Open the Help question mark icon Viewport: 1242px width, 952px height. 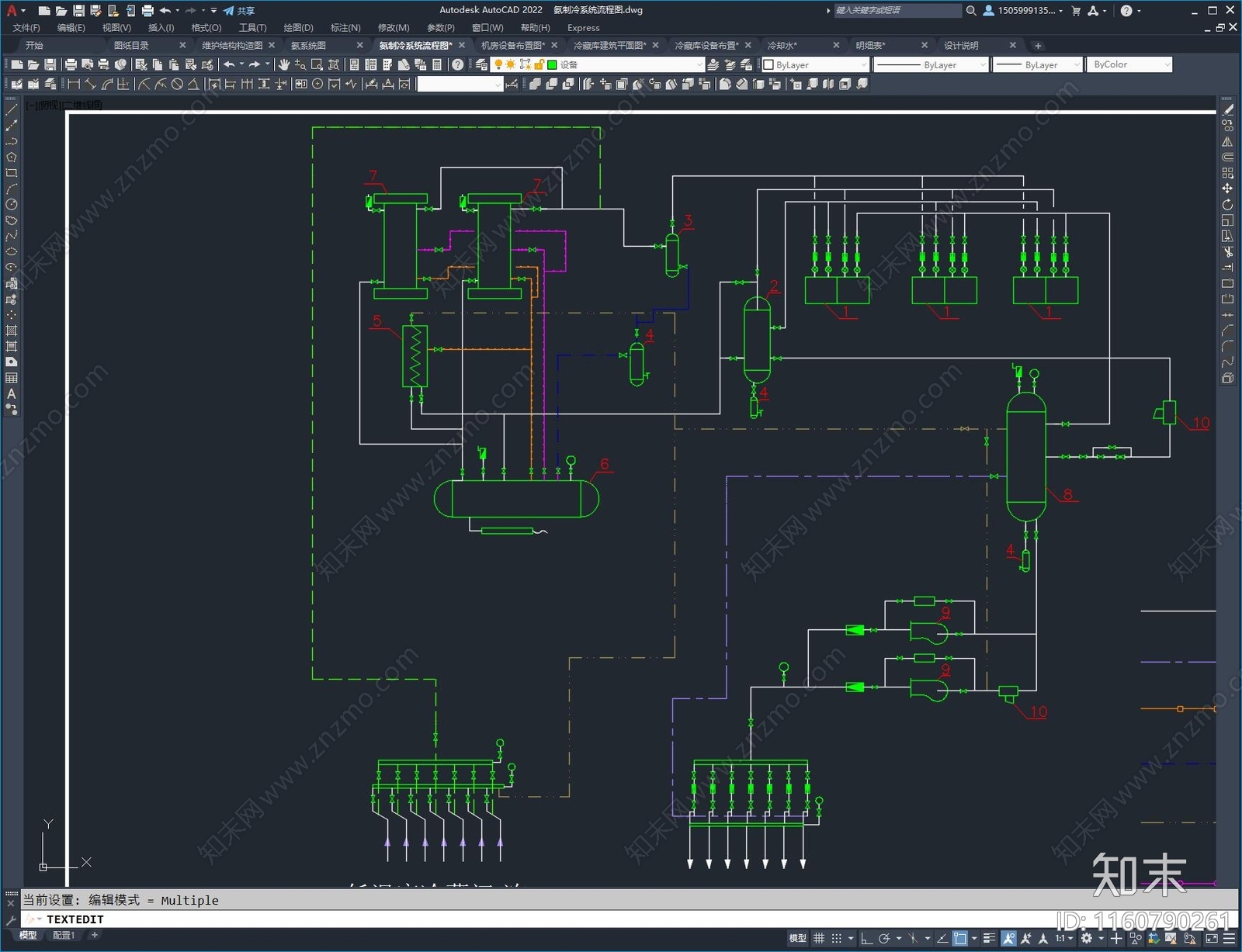pos(458,64)
